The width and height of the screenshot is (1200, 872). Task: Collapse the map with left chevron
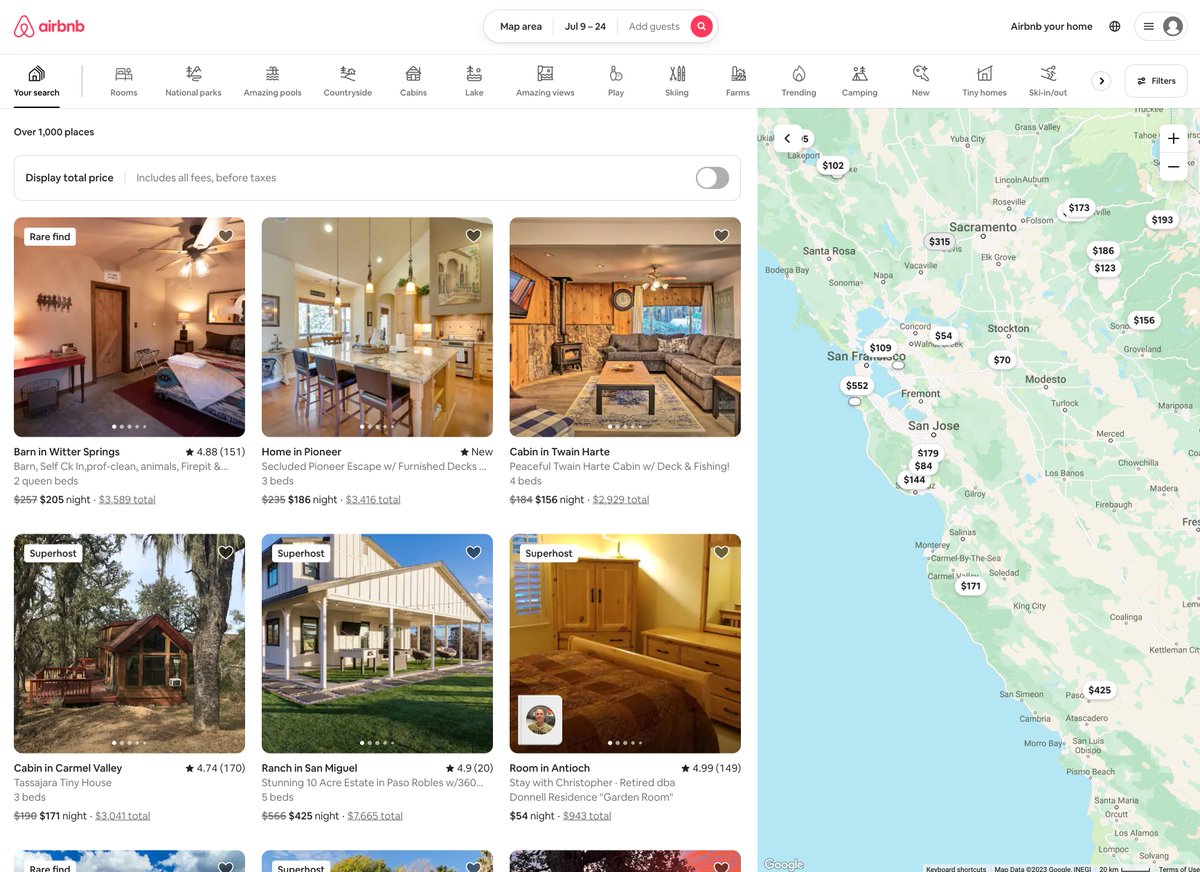[788, 139]
